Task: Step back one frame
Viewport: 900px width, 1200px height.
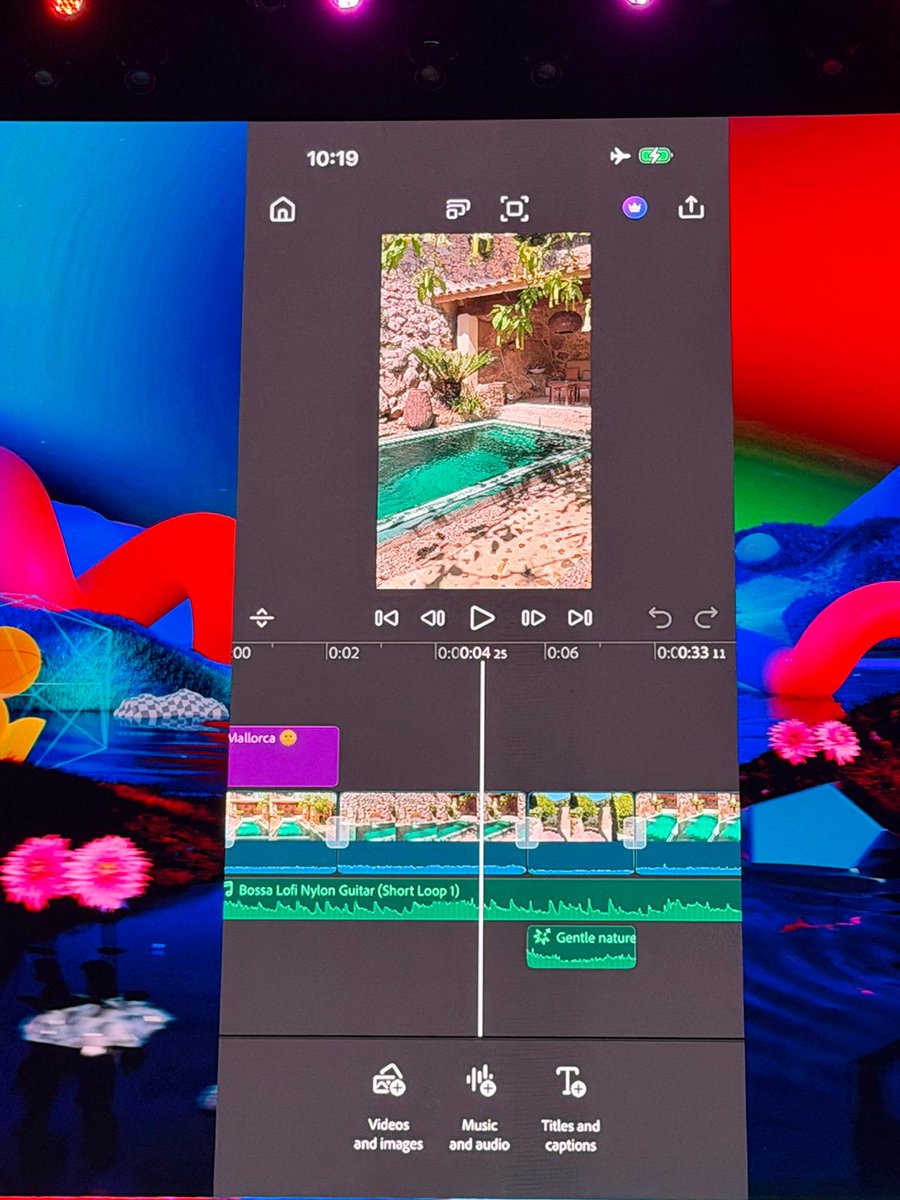Action: pyautogui.click(x=433, y=618)
